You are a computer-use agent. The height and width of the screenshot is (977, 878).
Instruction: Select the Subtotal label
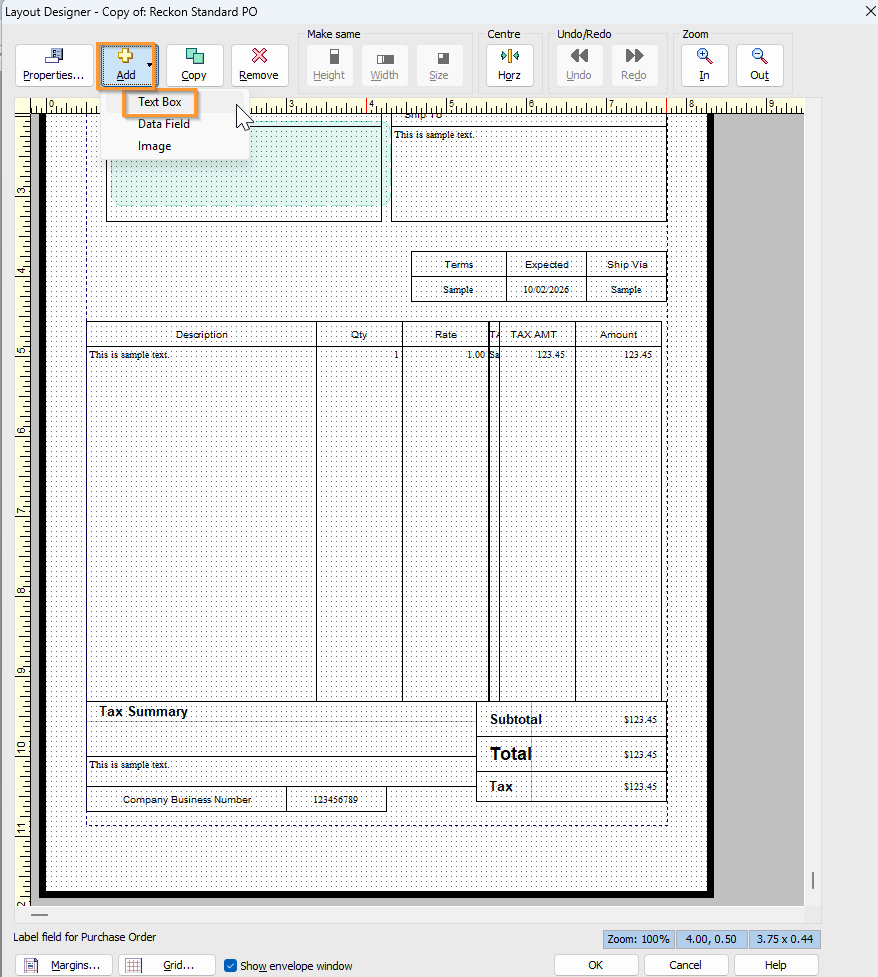[516, 720]
